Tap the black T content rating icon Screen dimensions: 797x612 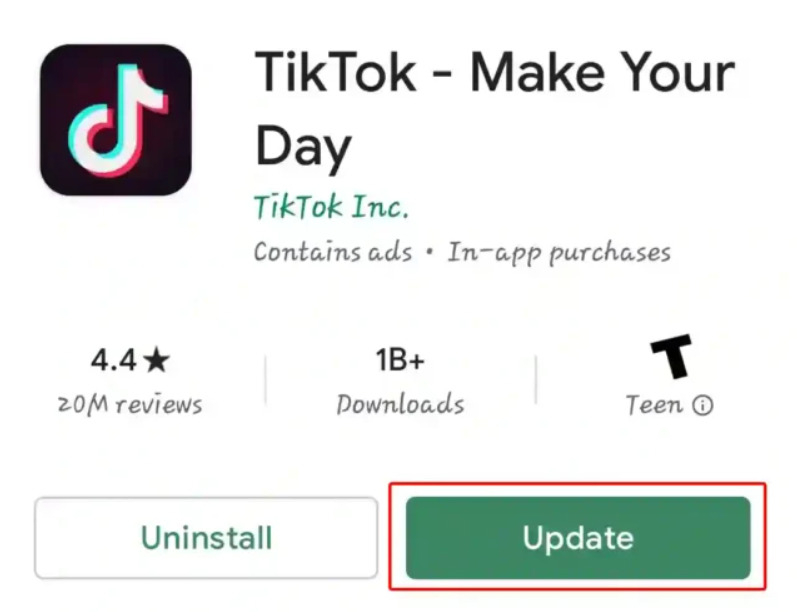[x=670, y=357]
